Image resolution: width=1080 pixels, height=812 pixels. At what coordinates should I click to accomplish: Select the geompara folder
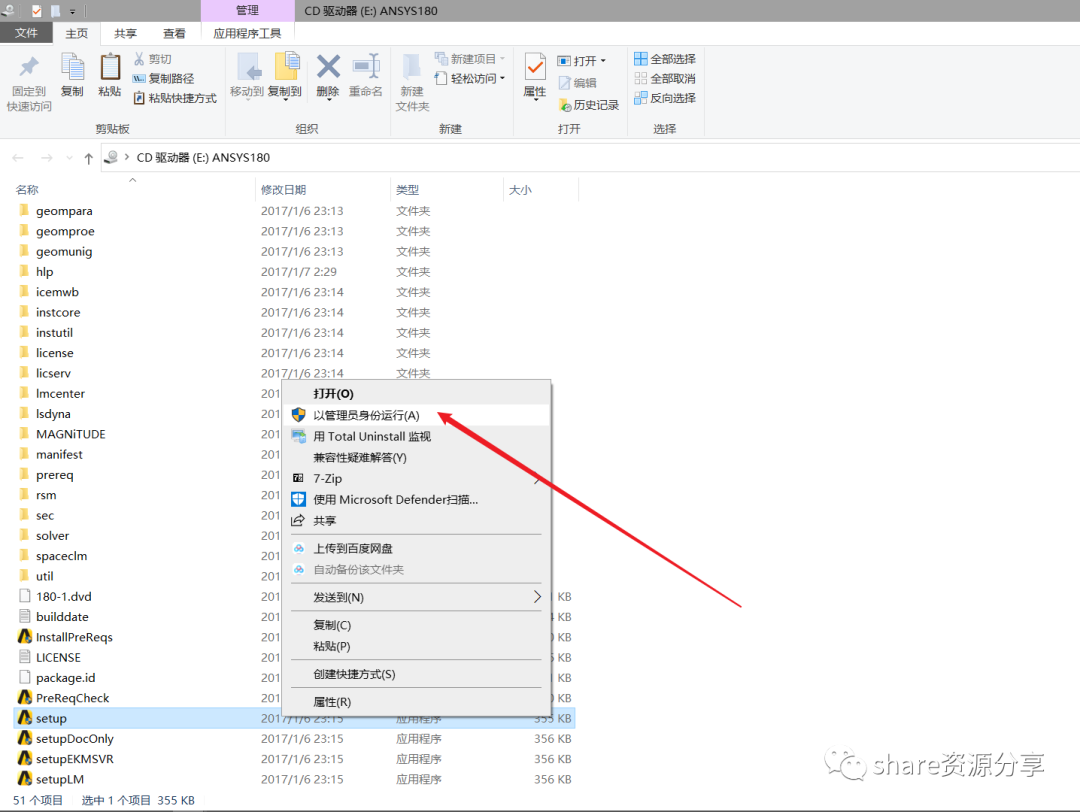55,211
